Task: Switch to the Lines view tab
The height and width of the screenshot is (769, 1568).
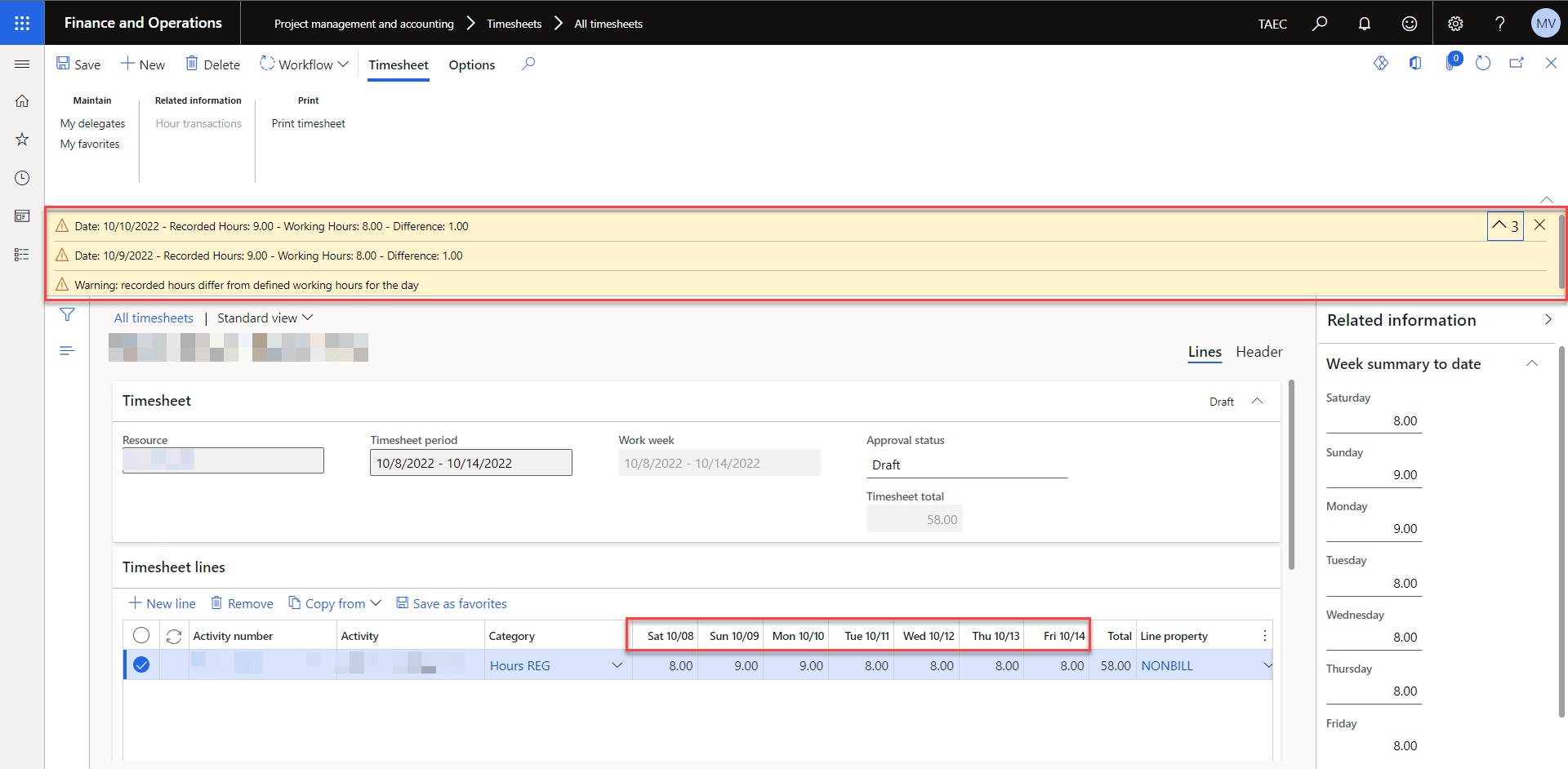Action: [1205, 352]
